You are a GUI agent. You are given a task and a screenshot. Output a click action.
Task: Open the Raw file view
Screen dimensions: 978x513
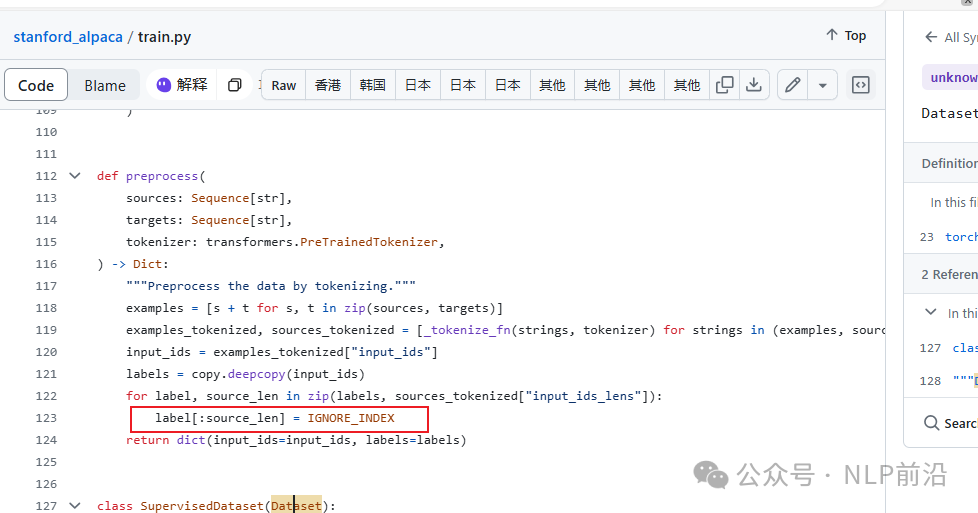coord(284,85)
